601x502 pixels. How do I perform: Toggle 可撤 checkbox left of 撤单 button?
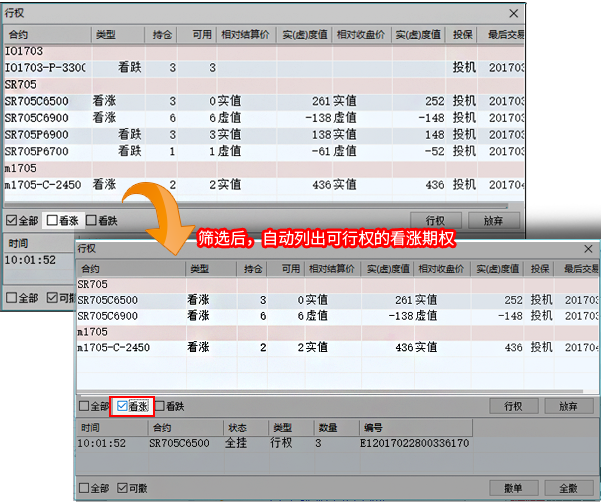point(123,488)
